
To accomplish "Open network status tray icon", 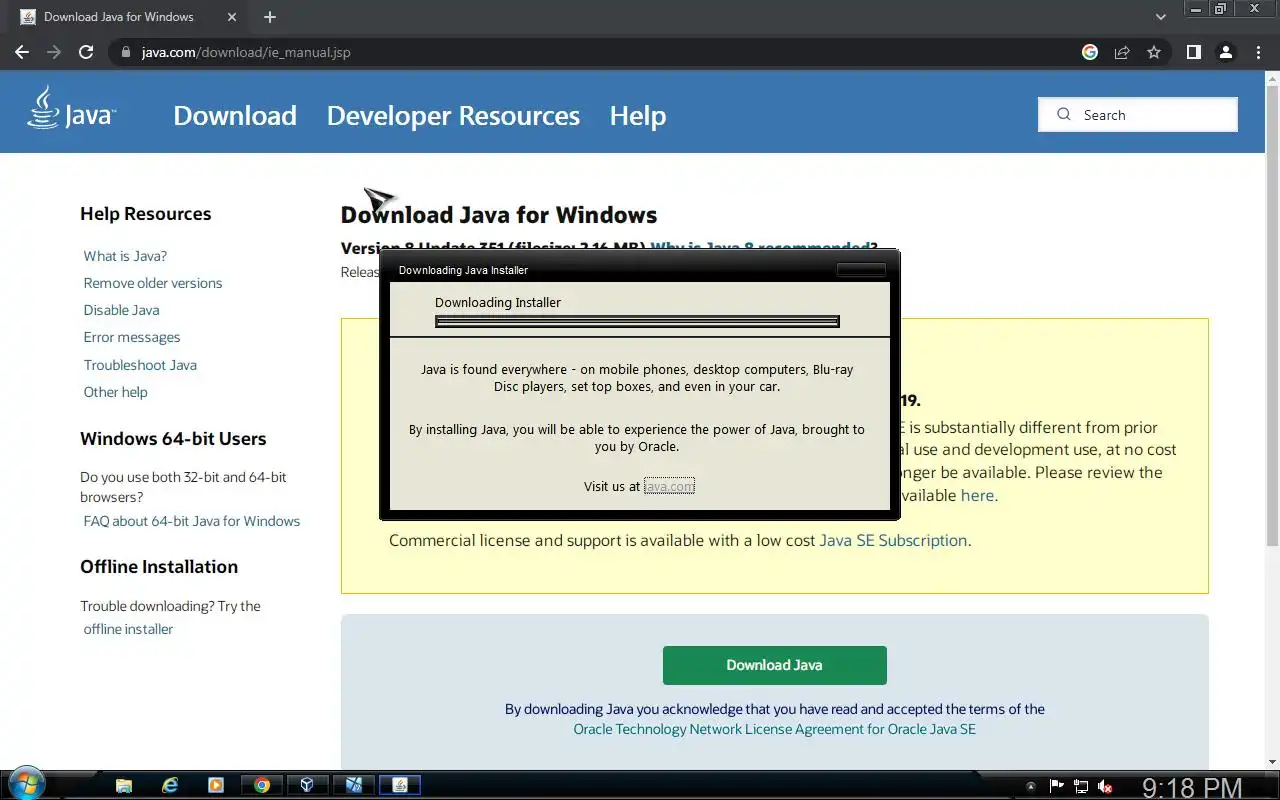I will [1081, 786].
